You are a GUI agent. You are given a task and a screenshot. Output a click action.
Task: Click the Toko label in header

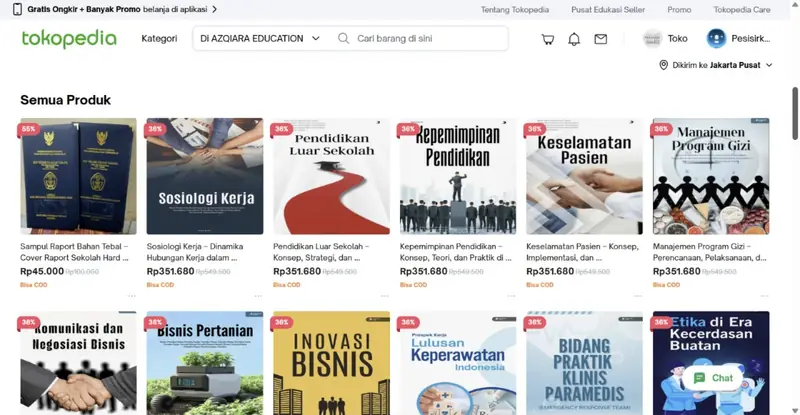[x=678, y=38]
